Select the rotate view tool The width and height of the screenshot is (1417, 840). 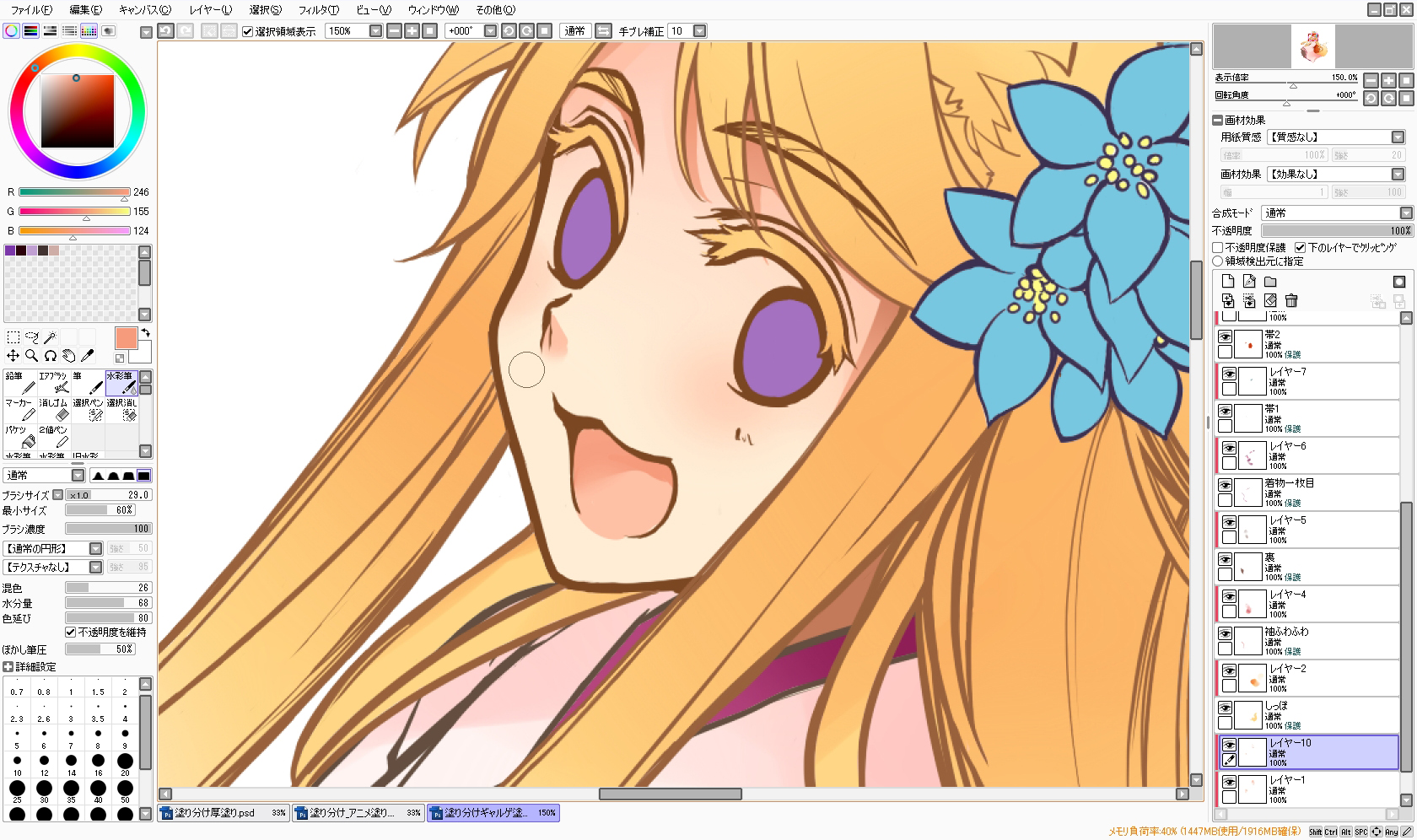pos(51,356)
